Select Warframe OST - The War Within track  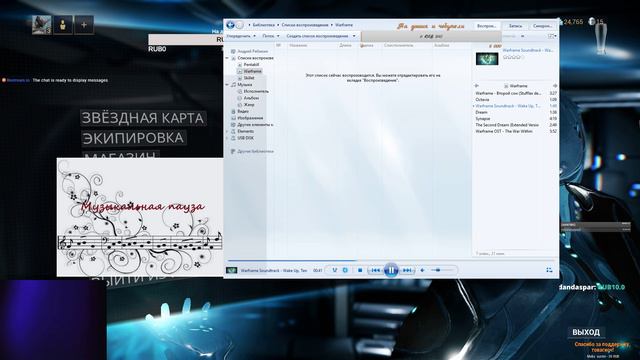tap(516, 131)
